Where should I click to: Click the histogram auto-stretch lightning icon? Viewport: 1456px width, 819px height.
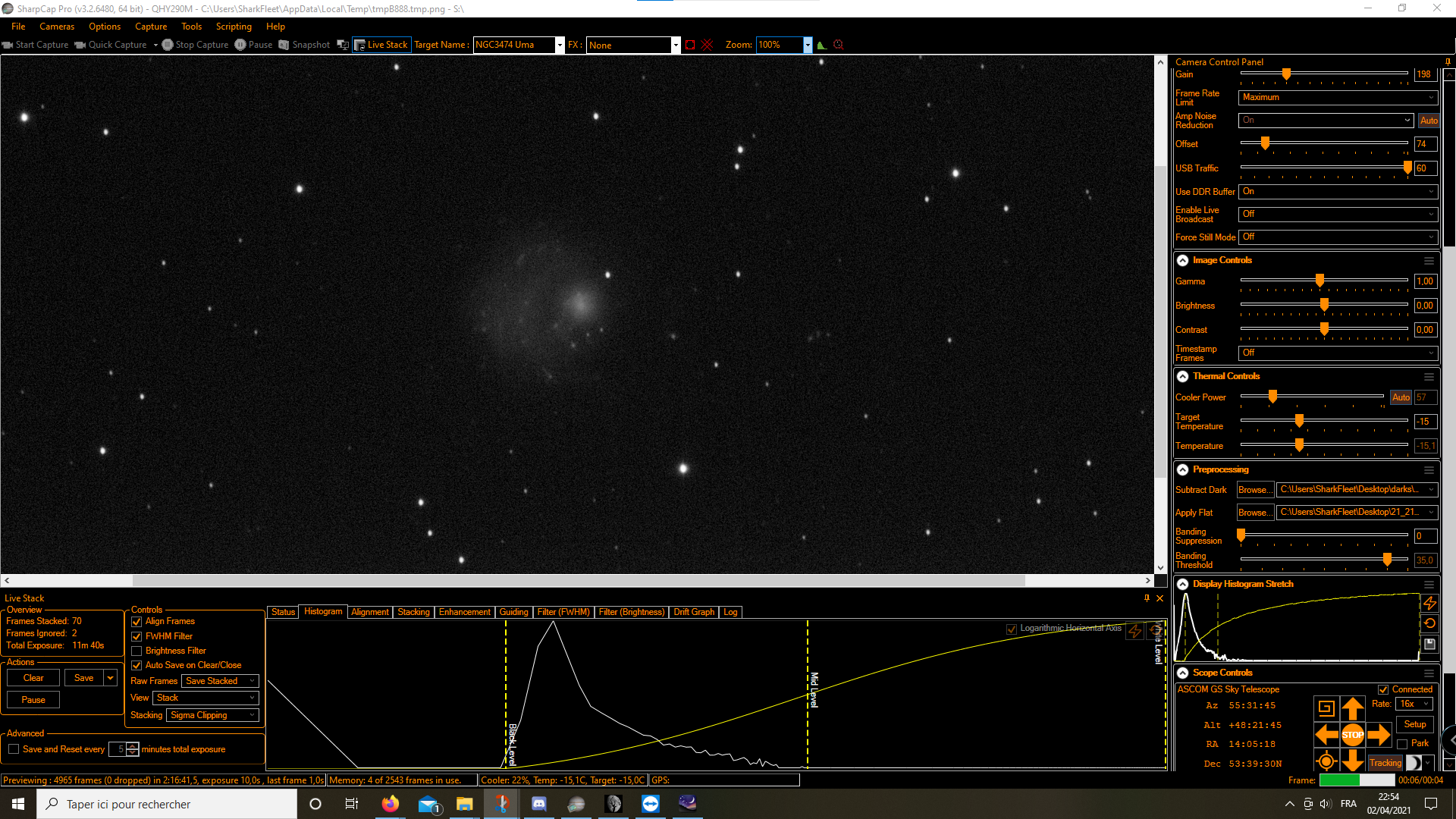(1429, 603)
